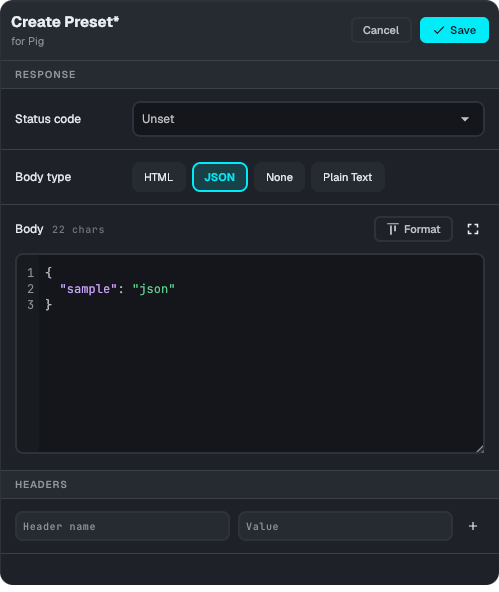The height and width of the screenshot is (592, 499).
Task: Click the "json" value in body editor
Action: point(153,289)
